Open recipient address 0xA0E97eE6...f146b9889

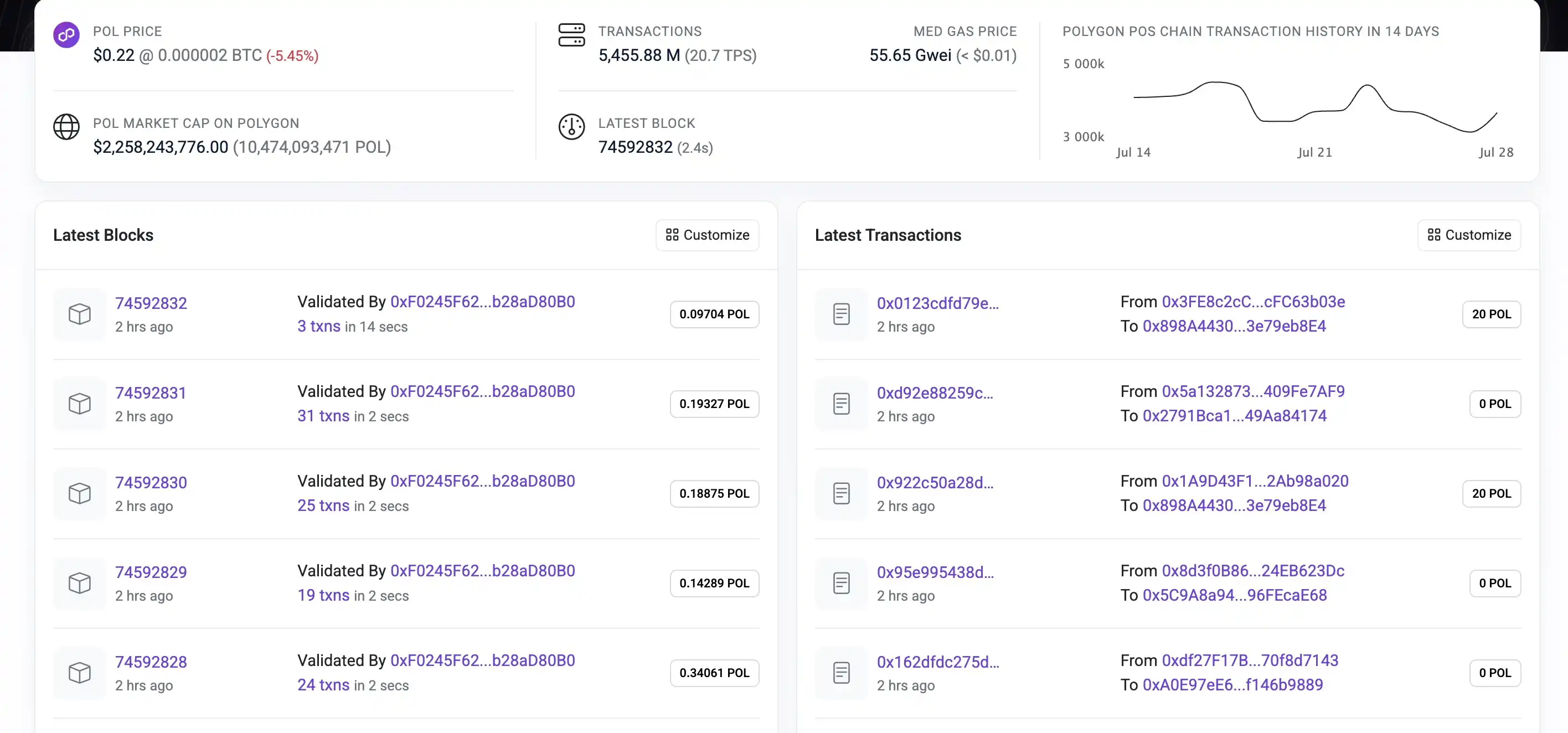1232,684
